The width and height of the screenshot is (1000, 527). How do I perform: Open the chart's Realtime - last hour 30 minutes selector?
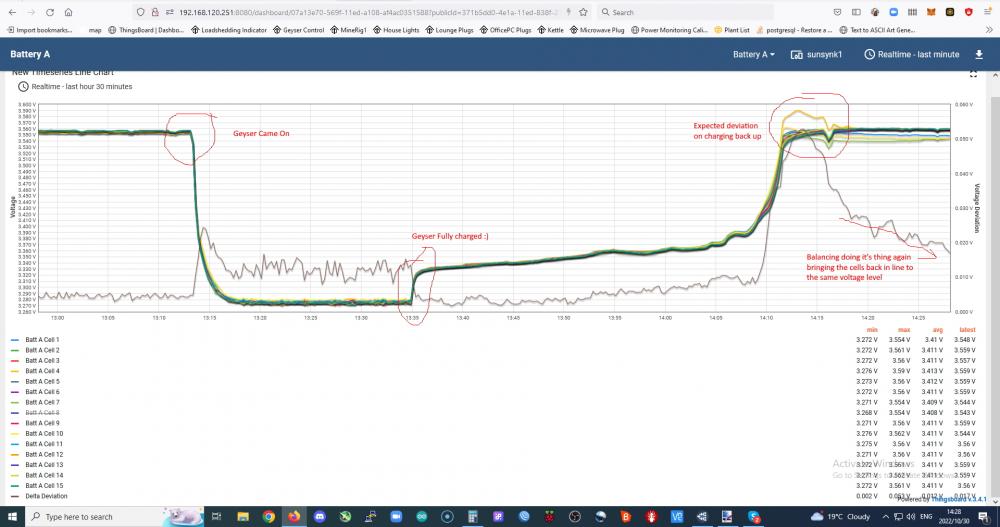[x=75, y=86]
